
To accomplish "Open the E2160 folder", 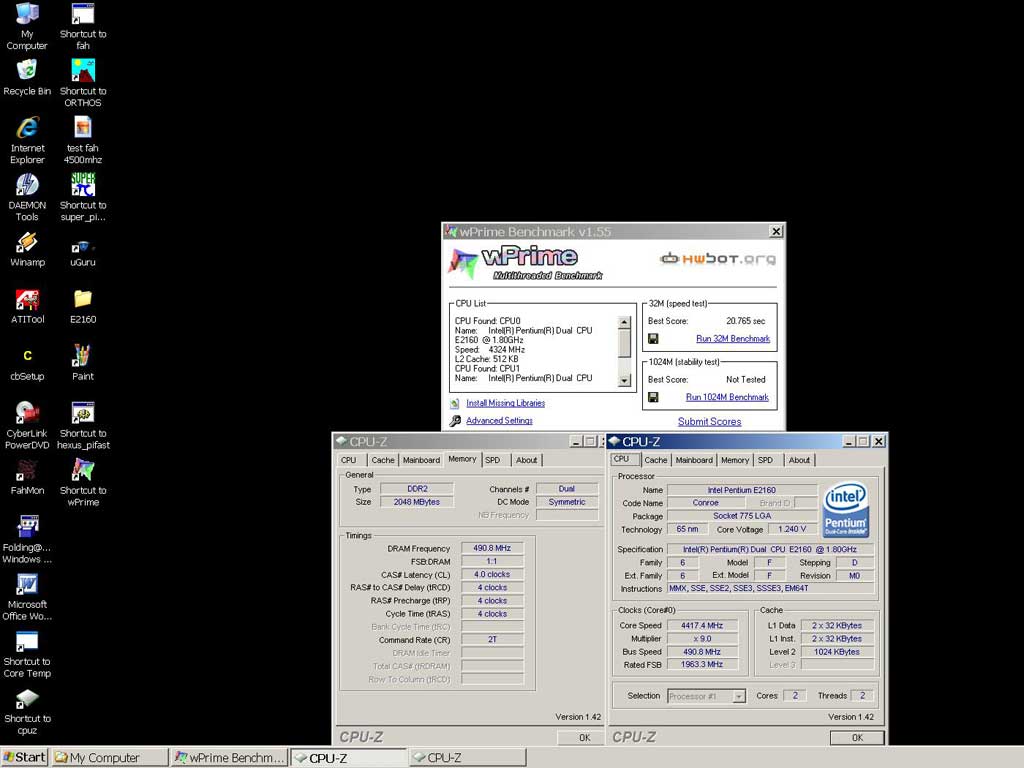I will 83,306.
